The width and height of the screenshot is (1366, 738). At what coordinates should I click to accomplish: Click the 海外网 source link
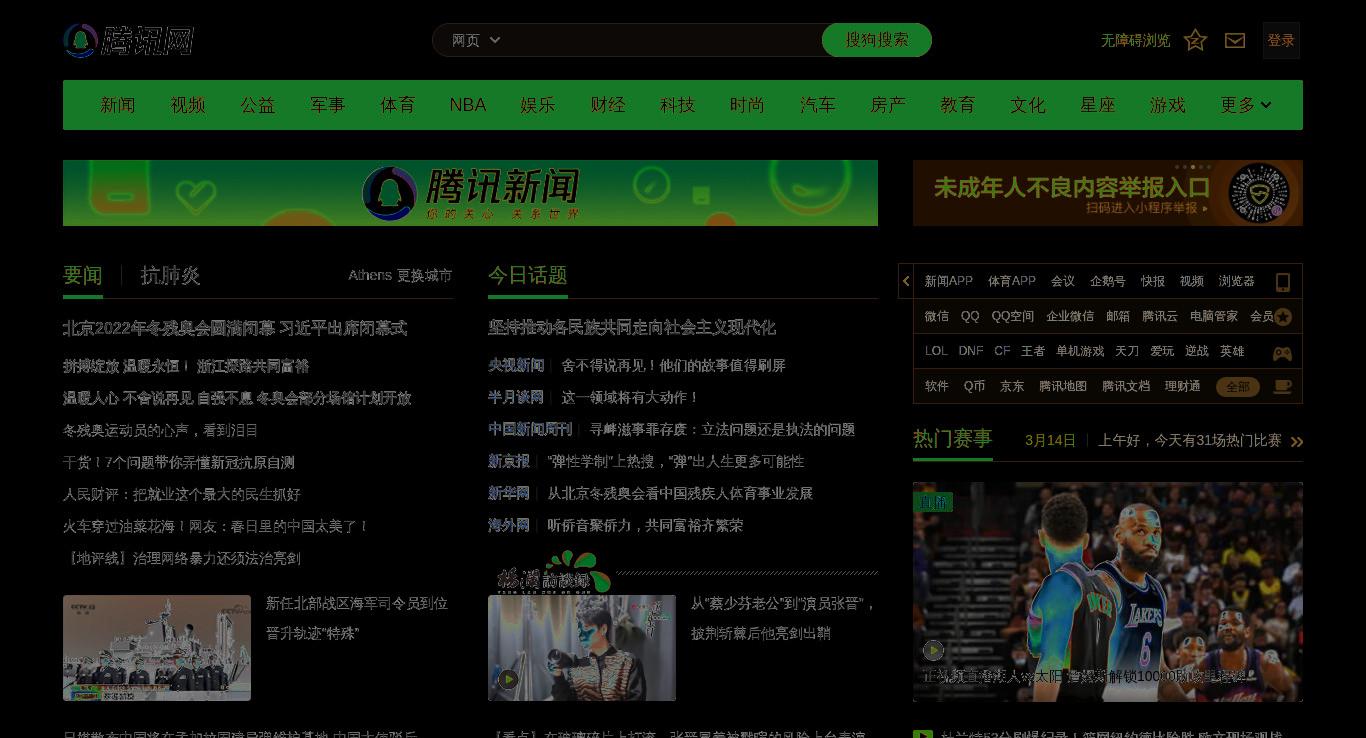(509, 525)
